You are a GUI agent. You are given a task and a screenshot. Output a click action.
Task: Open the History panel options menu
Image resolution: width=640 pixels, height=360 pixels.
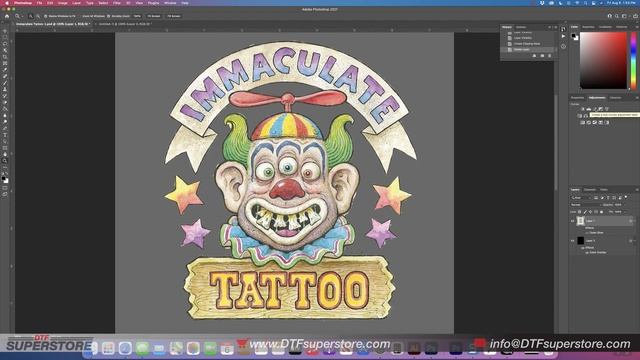pyautogui.click(x=556, y=27)
